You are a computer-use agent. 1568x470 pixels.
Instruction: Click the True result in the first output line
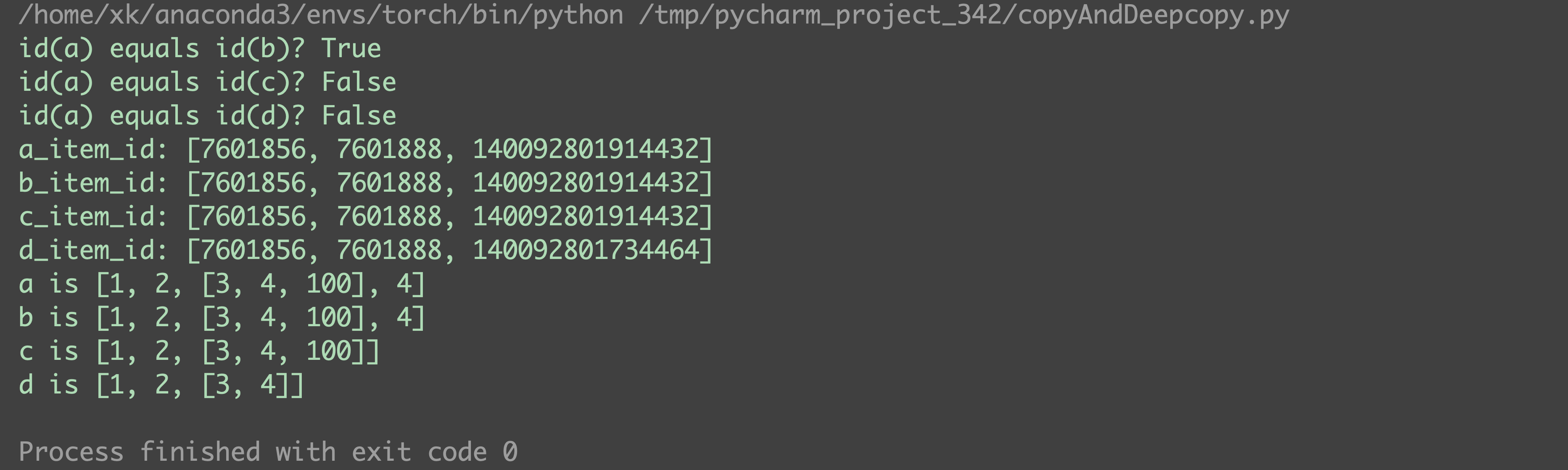click(x=351, y=49)
